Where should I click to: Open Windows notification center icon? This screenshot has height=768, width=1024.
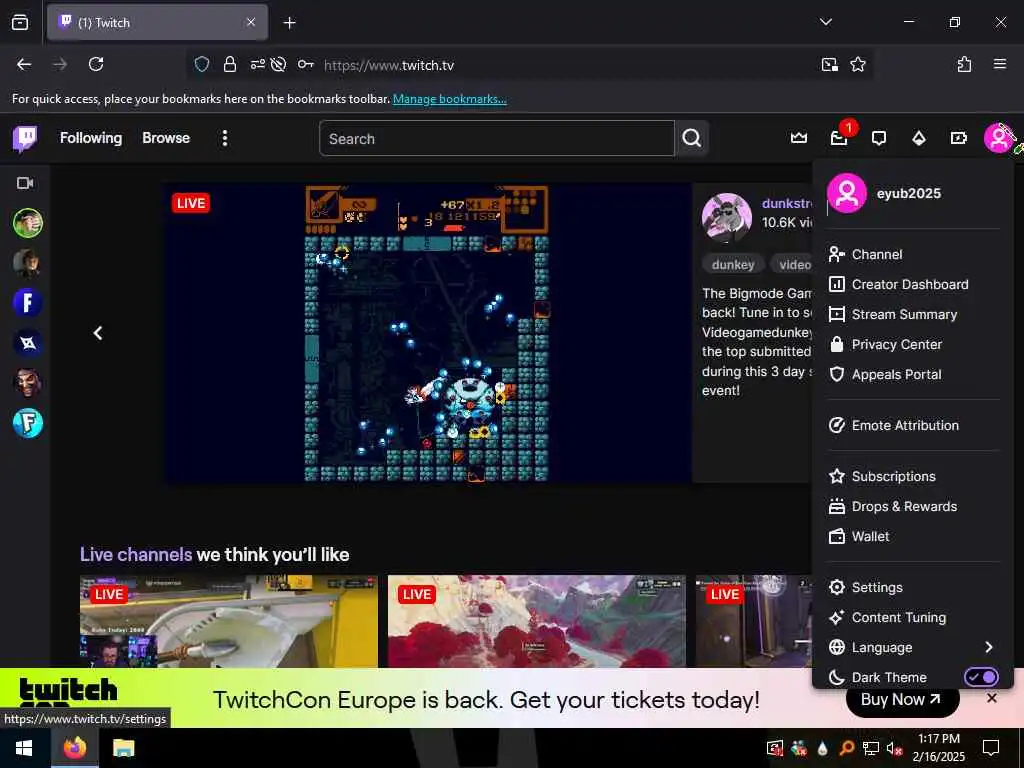point(991,748)
